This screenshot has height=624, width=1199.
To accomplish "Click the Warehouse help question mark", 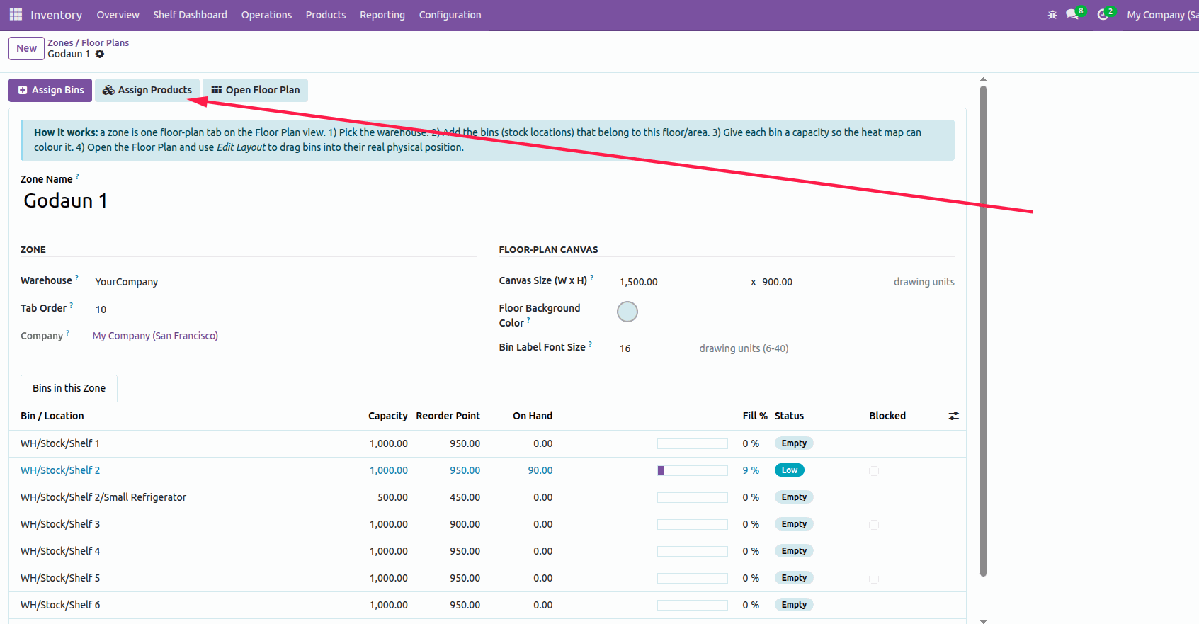I will (76, 278).
